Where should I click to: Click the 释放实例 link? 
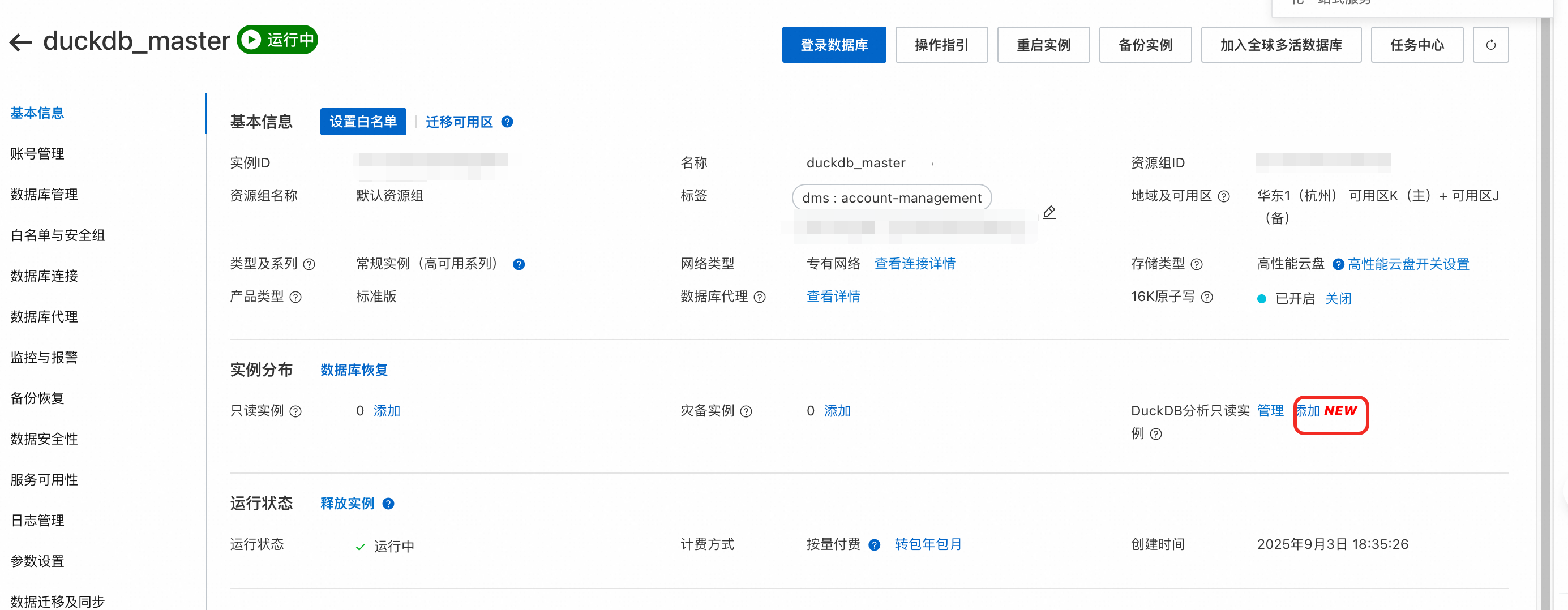[347, 503]
